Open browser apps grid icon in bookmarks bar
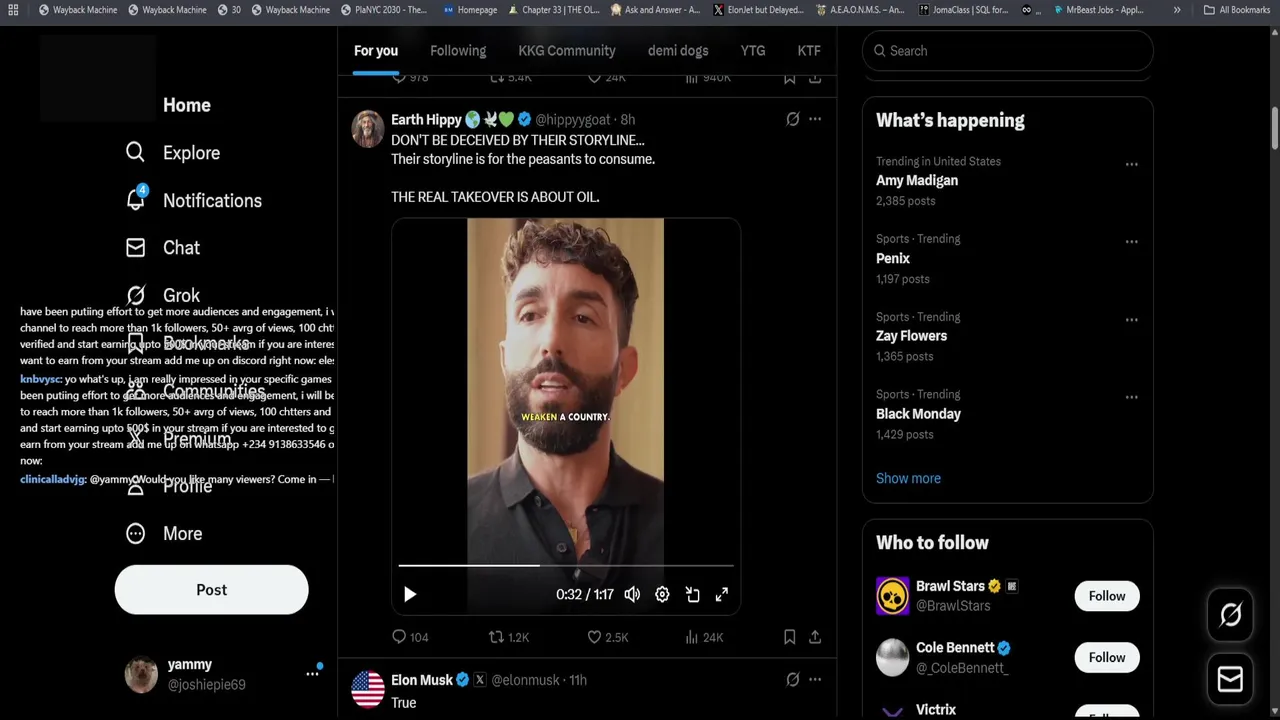 click(13, 10)
